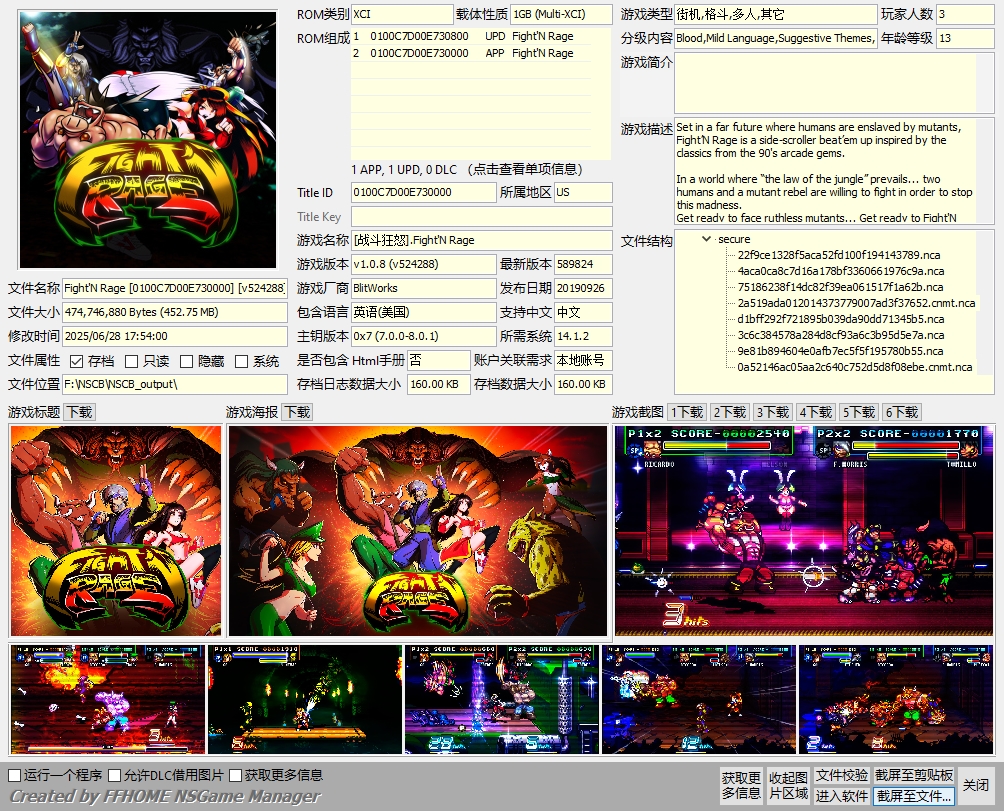Select the 2a519ada...cnmt.nca file entry

tap(856, 303)
